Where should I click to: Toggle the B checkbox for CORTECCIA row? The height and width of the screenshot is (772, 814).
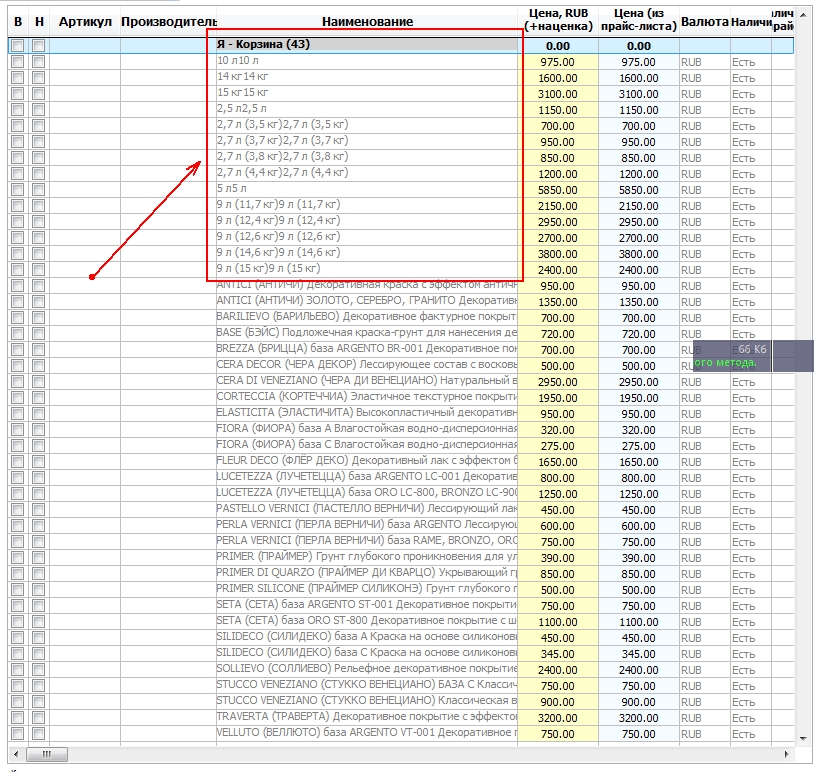coord(18,398)
